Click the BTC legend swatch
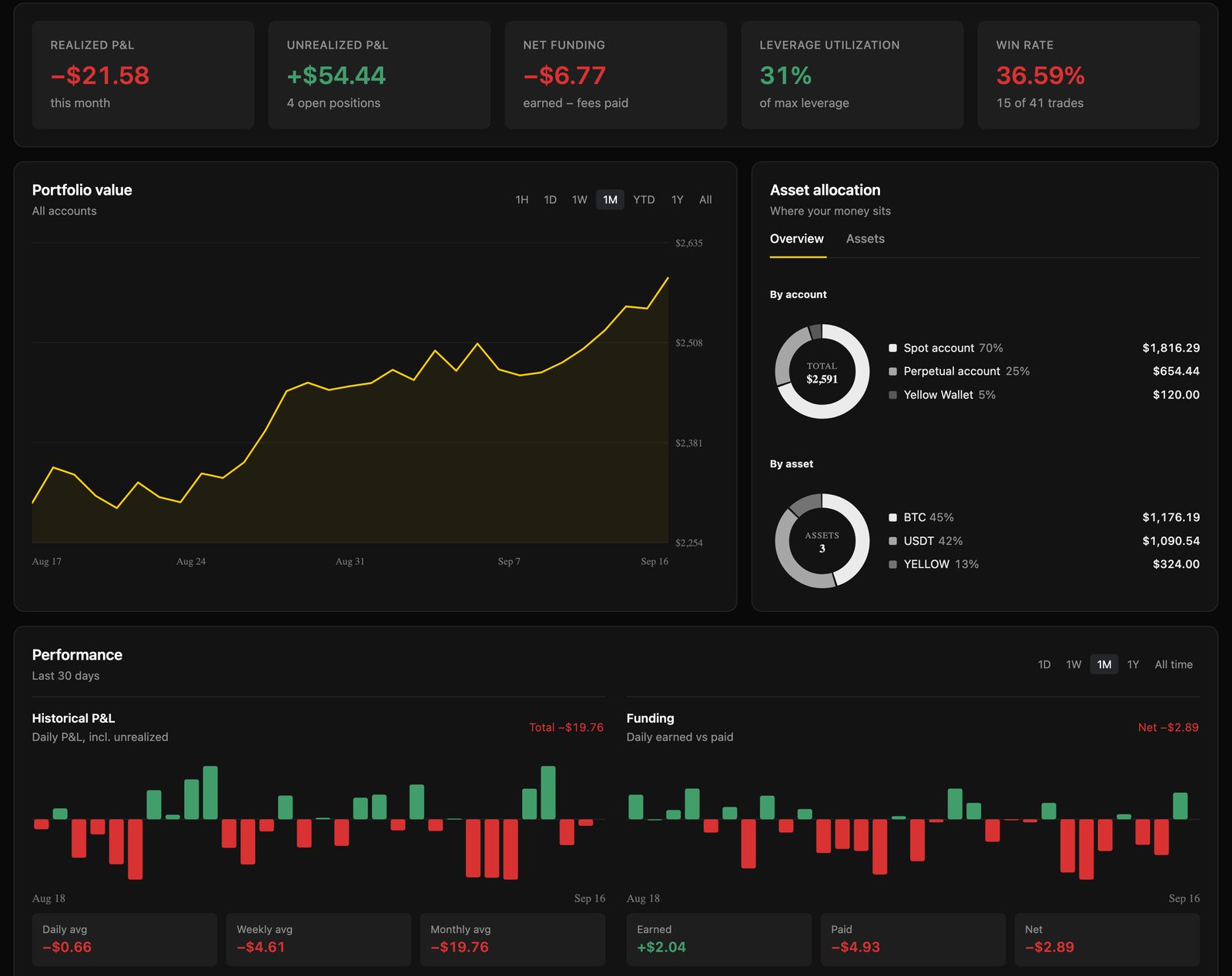The image size is (1232, 976). click(x=893, y=517)
